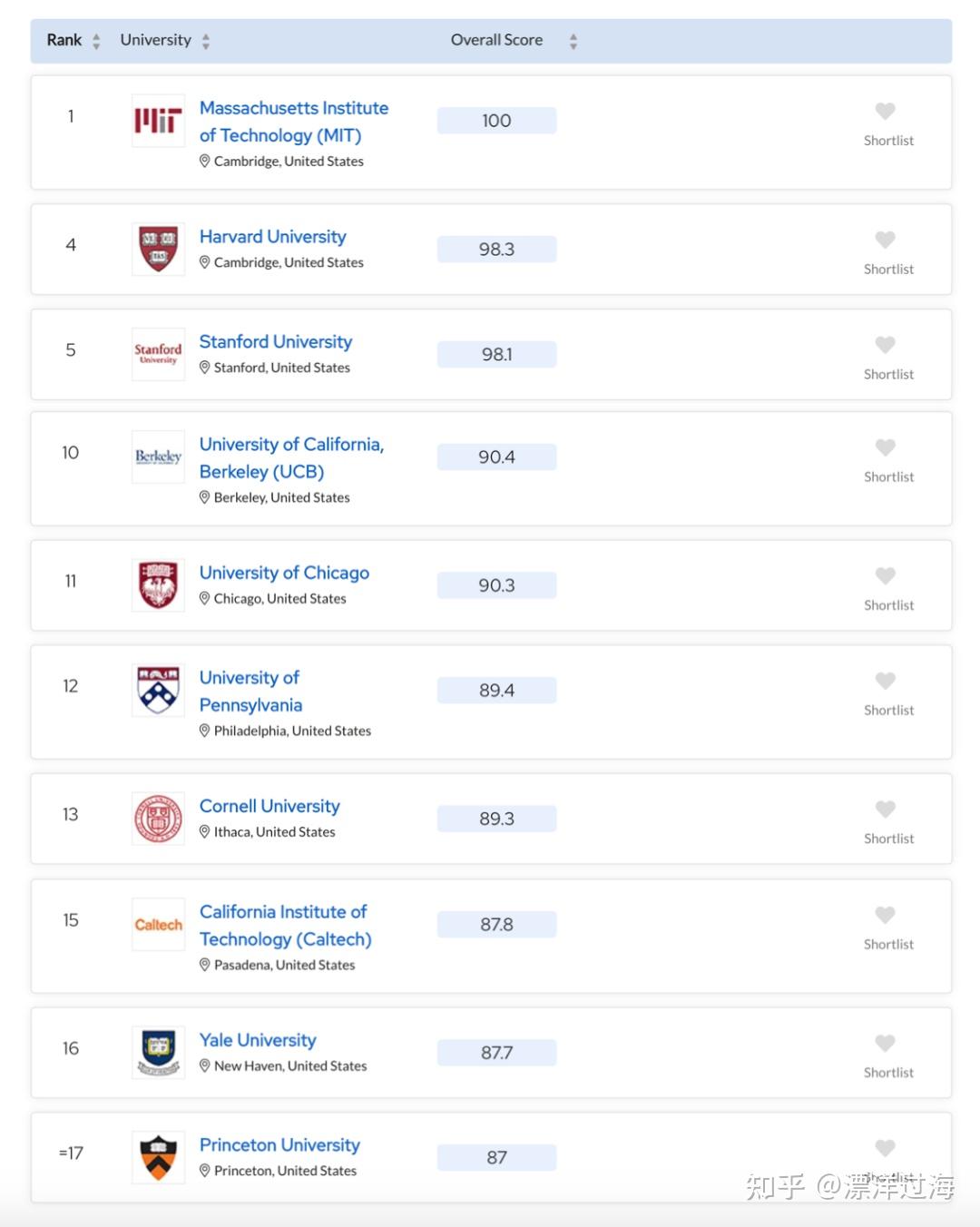The width and height of the screenshot is (980, 1227).
Task: Click the University of Chicago crest
Action: point(158,585)
